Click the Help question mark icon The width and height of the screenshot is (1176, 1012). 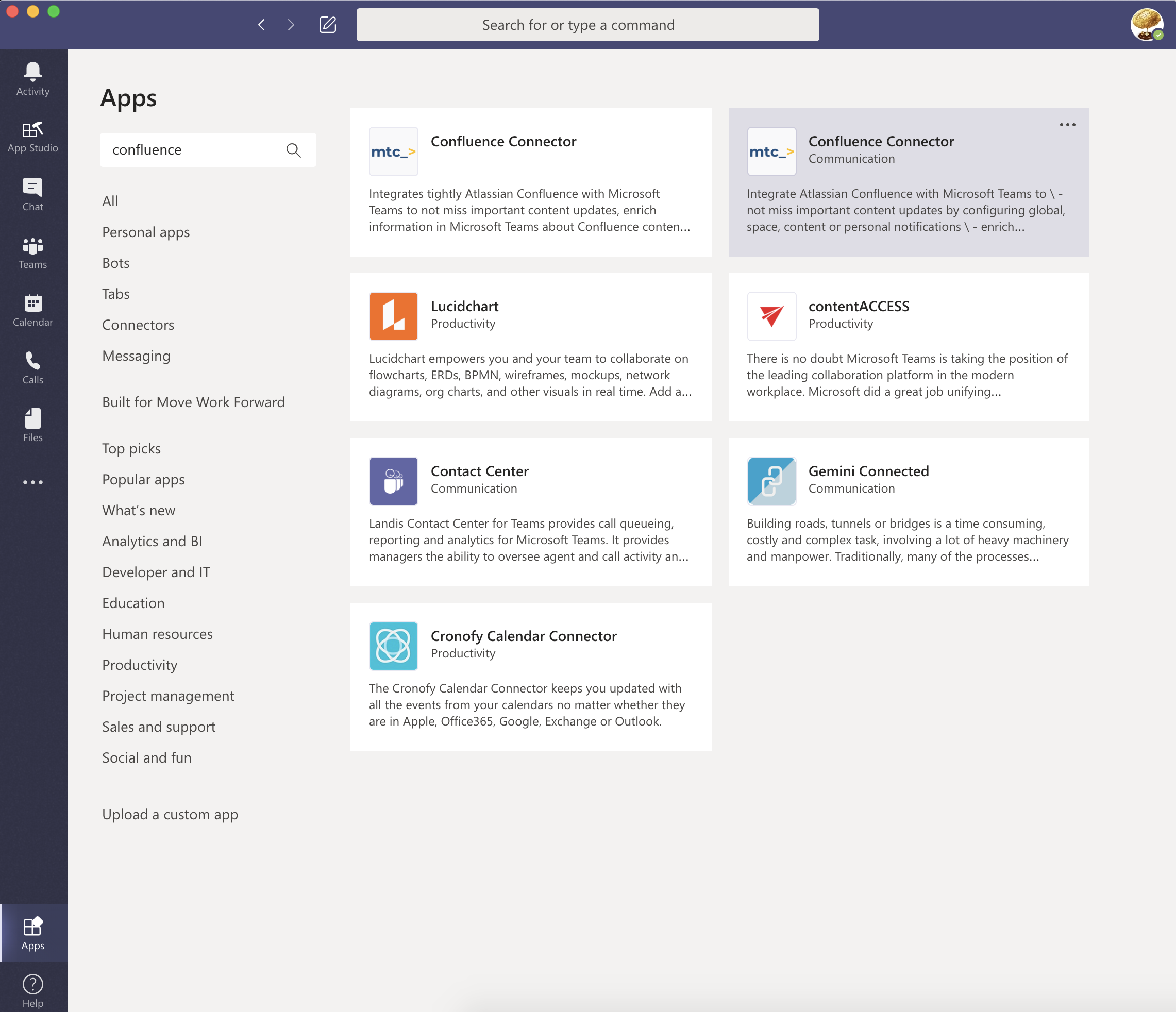coord(32,990)
